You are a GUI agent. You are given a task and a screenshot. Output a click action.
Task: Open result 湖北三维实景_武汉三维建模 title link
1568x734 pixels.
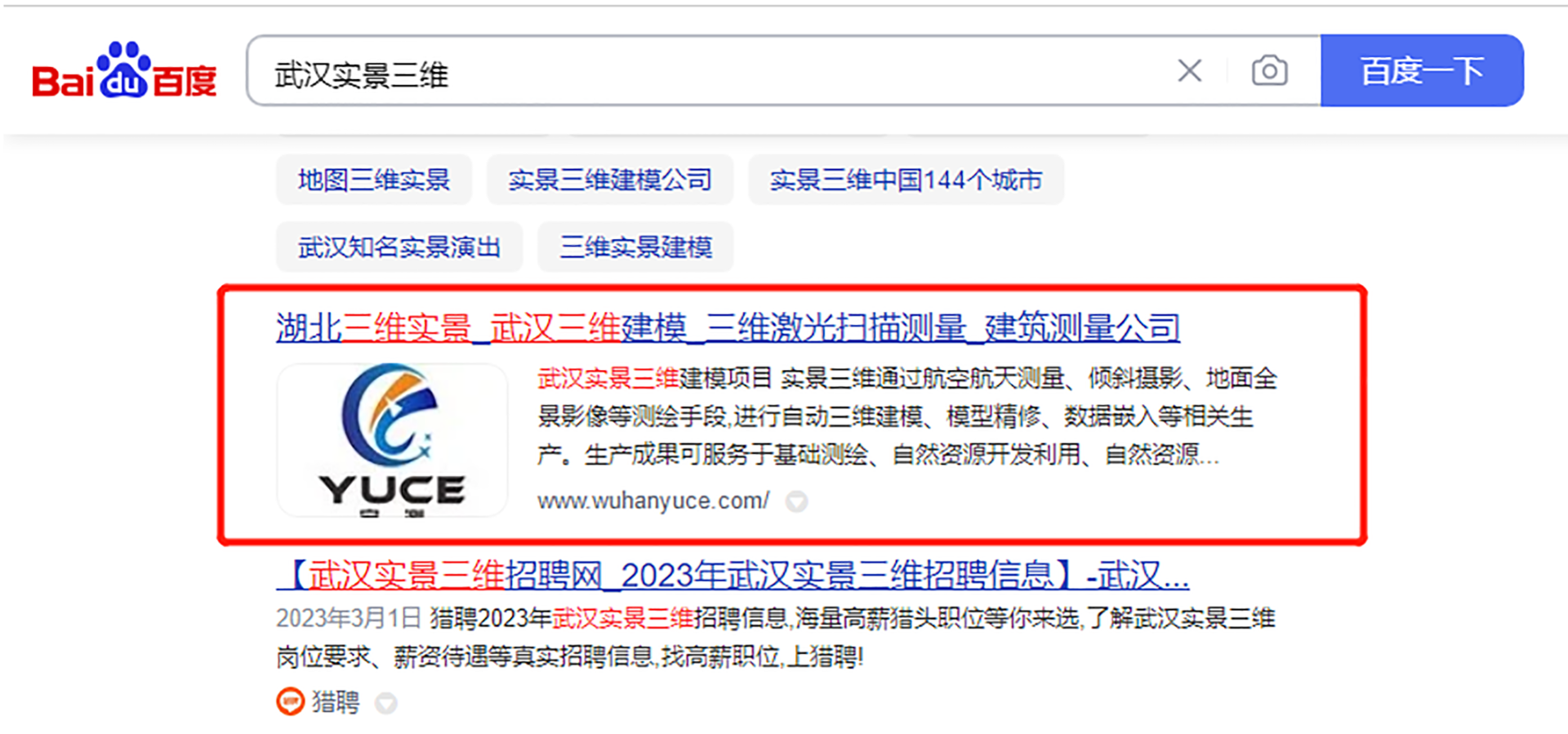point(728,327)
